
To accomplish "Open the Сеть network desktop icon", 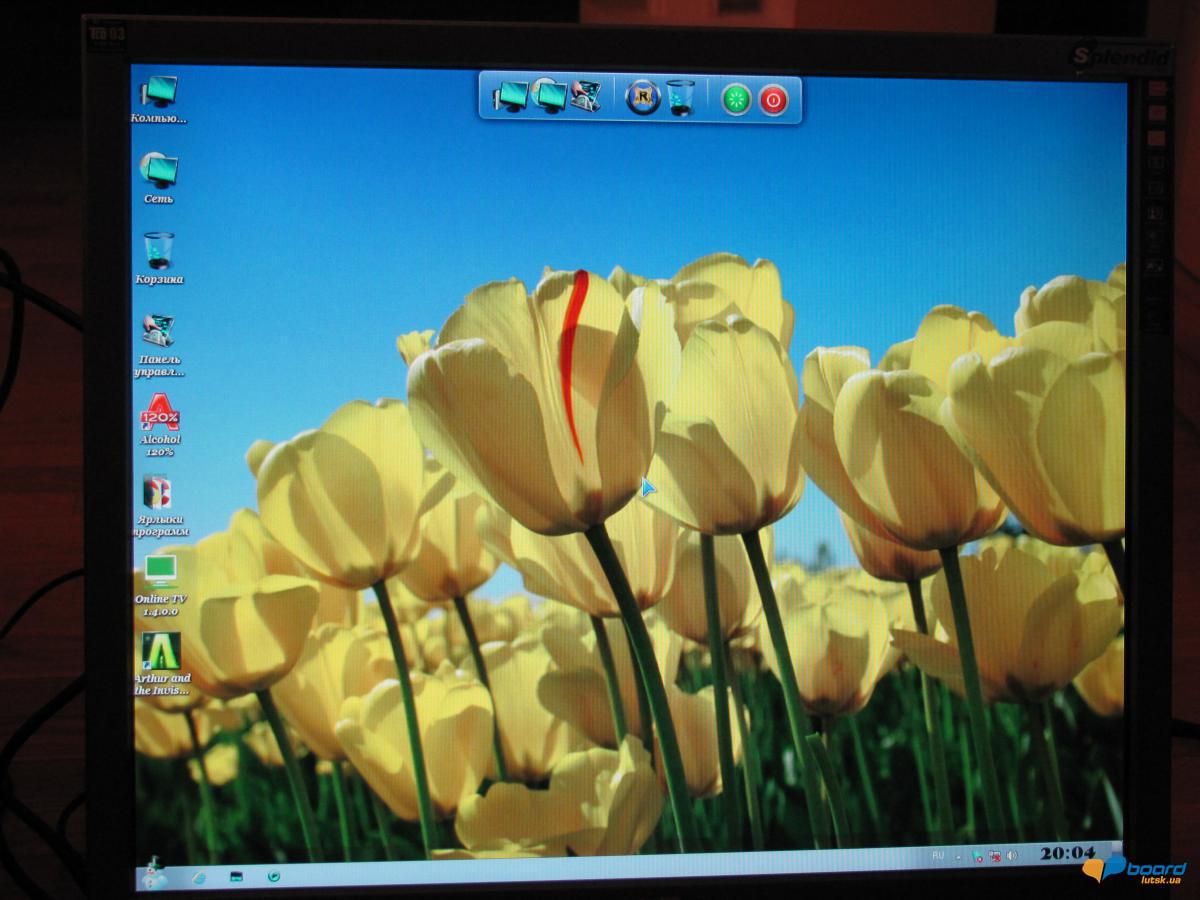I will (158, 171).
